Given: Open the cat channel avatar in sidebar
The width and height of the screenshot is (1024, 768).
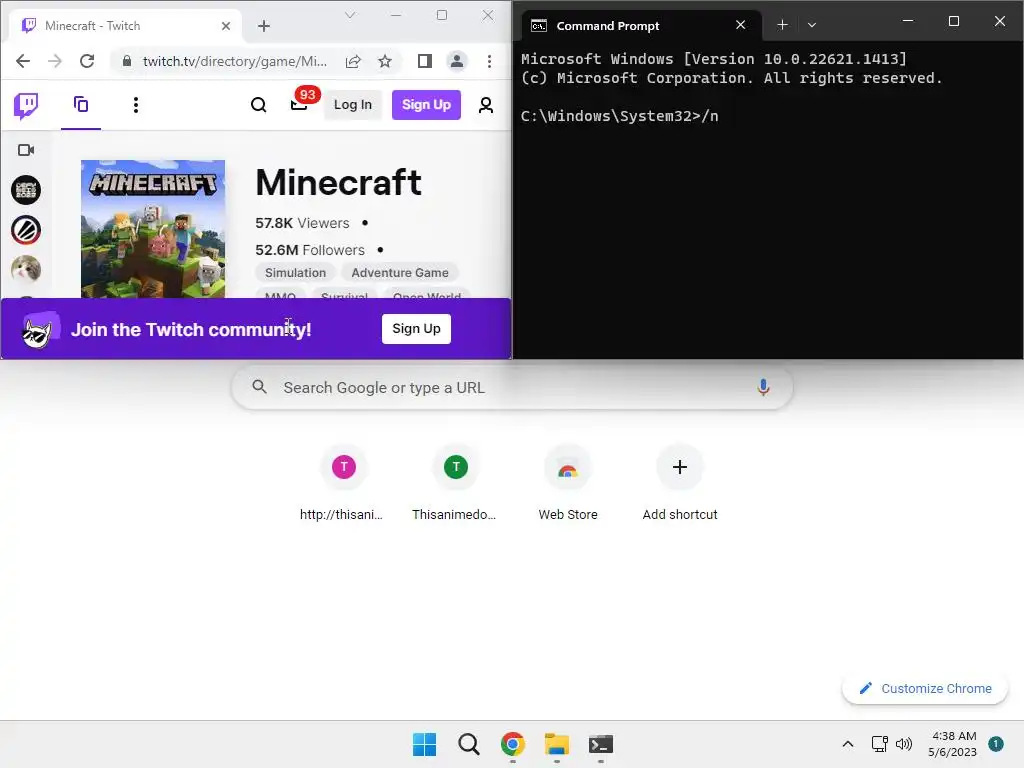Looking at the screenshot, I should click(x=26, y=269).
